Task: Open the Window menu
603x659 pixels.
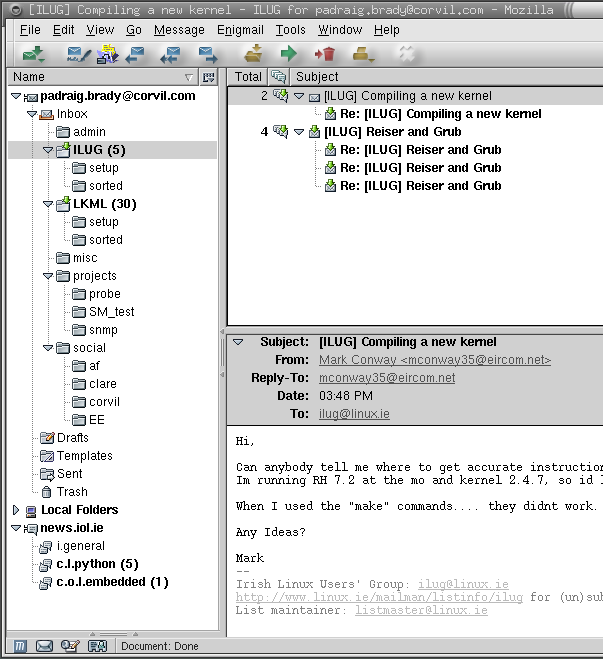Action: 340,30
